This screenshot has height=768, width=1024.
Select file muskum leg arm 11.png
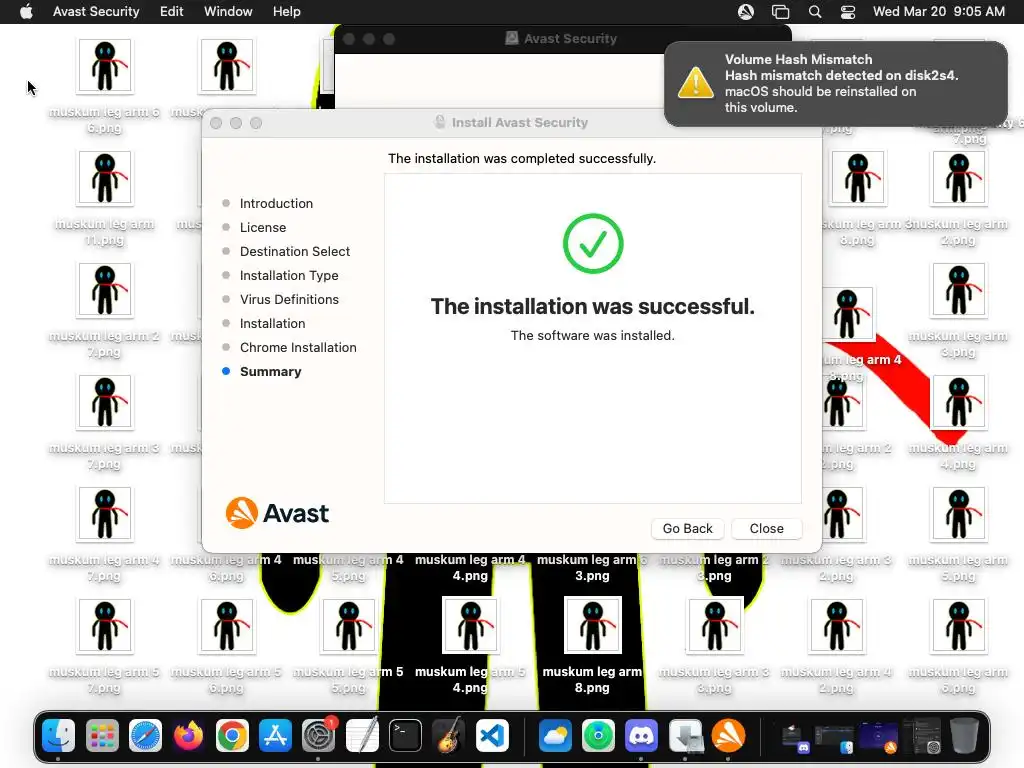[x=104, y=178]
